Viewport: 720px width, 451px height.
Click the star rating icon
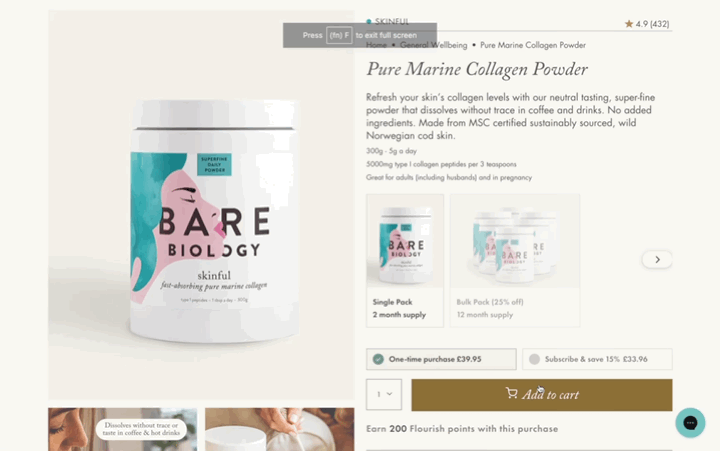(x=629, y=23)
